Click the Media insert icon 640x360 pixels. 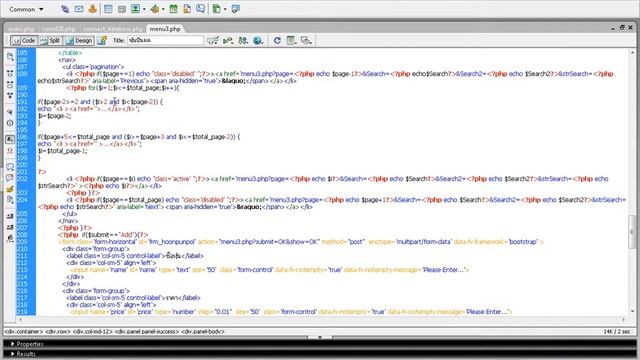click(155, 9)
